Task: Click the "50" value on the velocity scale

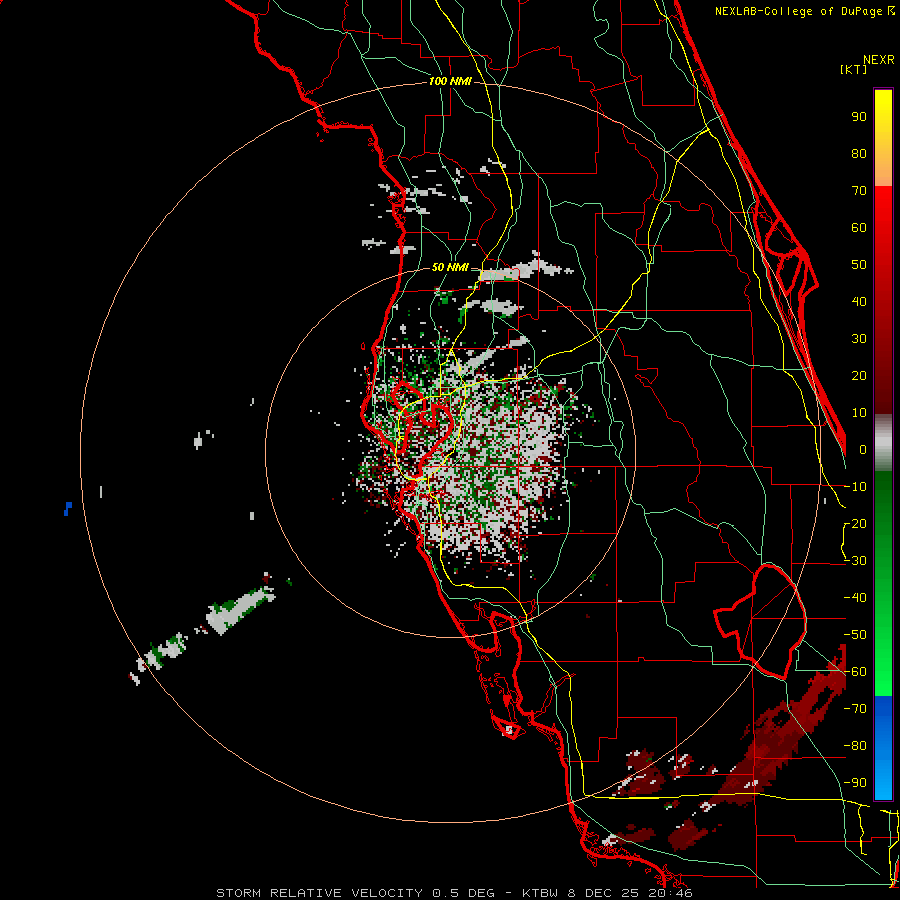Action: point(859,265)
